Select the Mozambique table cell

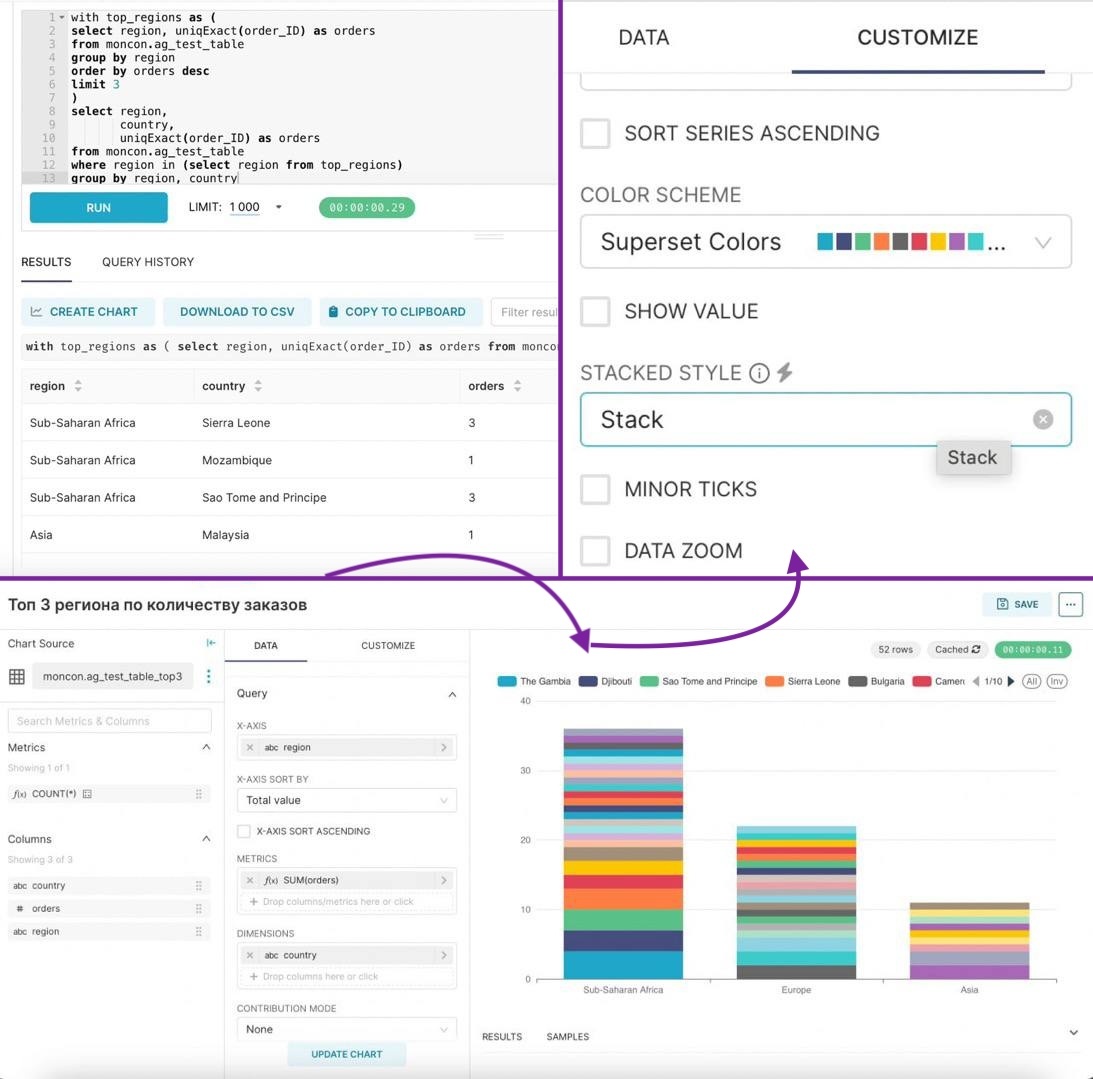click(237, 461)
